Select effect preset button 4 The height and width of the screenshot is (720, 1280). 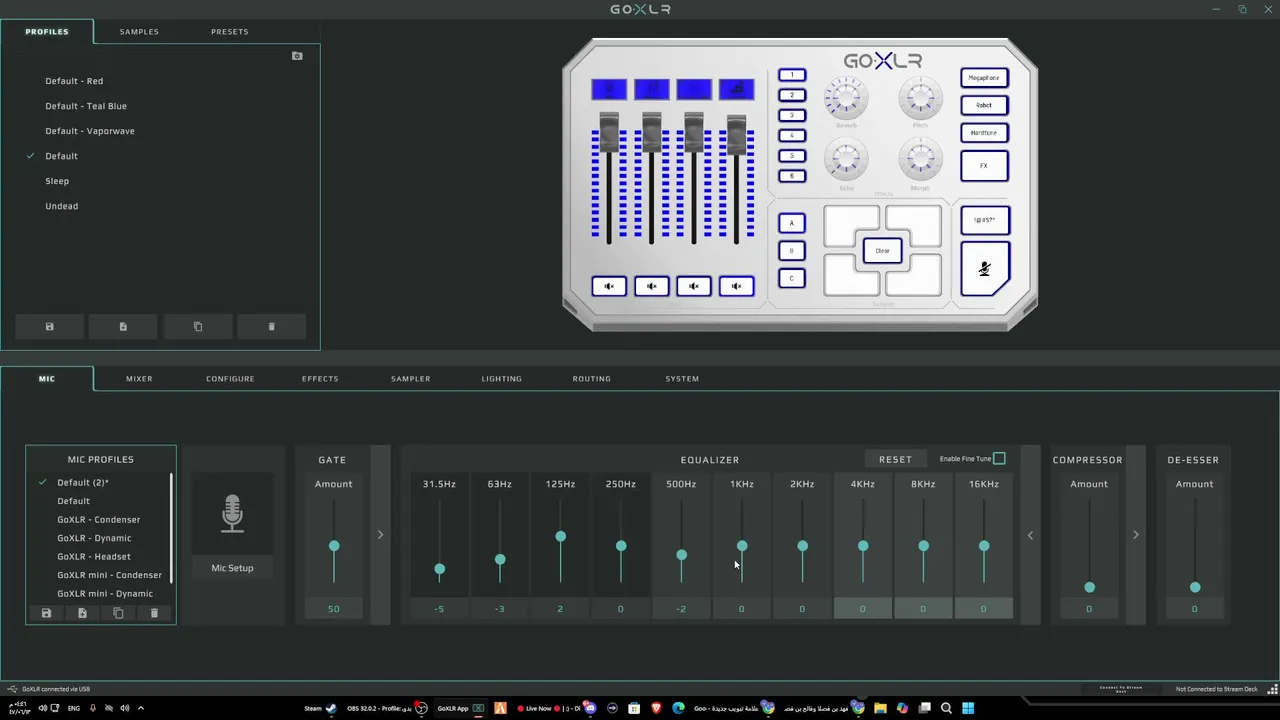[792, 135]
